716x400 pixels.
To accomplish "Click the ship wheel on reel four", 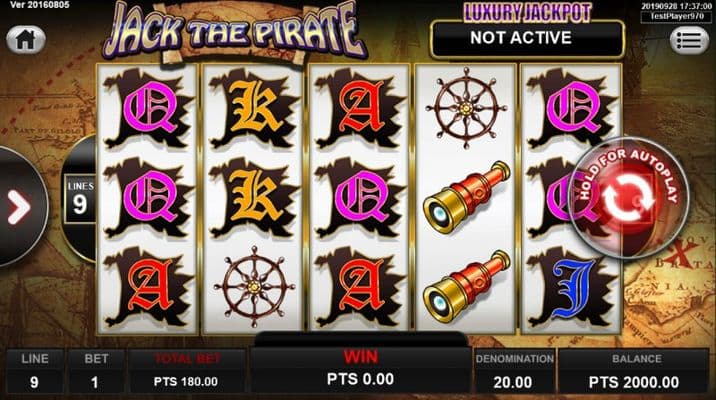I will pyautogui.click(x=466, y=108).
